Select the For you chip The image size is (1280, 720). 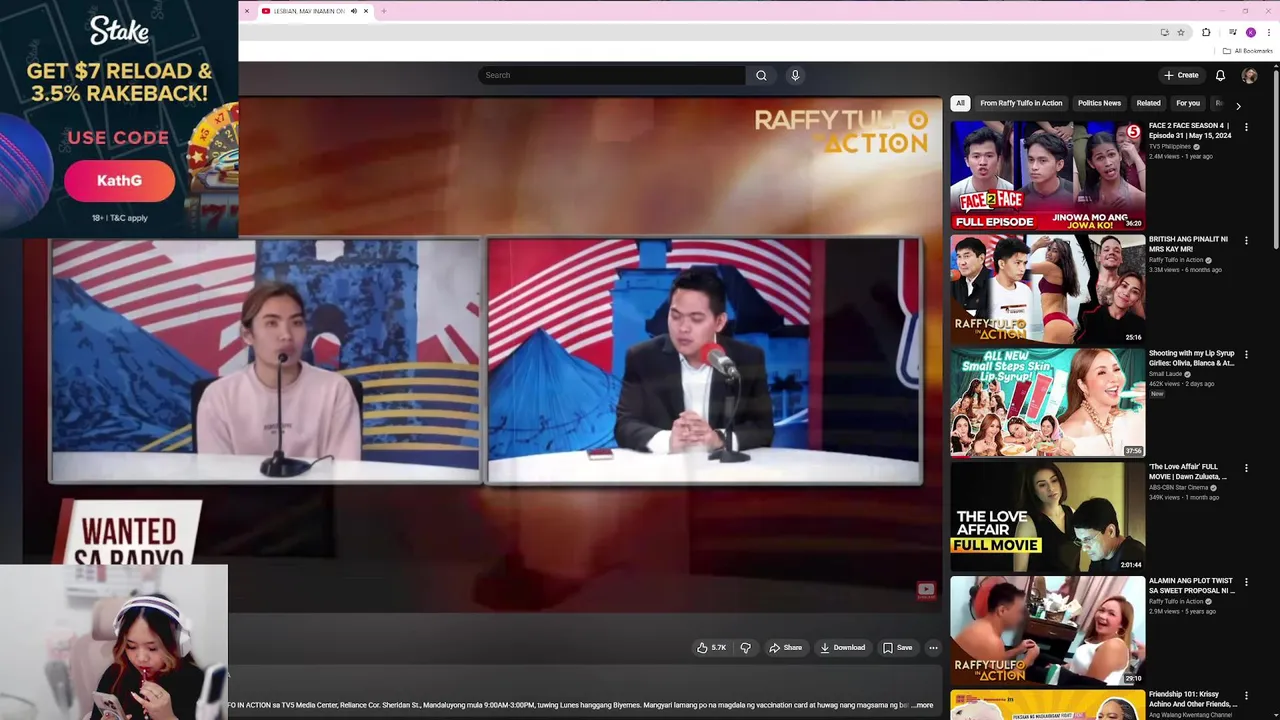pos(1188,103)
